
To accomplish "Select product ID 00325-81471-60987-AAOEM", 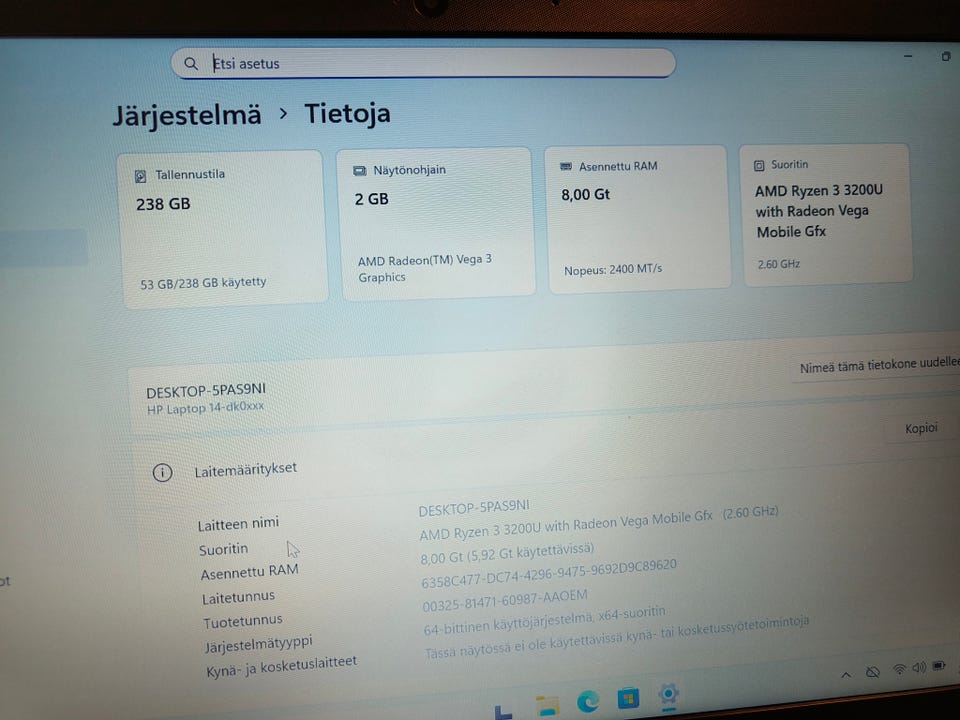I will [504, 599].
